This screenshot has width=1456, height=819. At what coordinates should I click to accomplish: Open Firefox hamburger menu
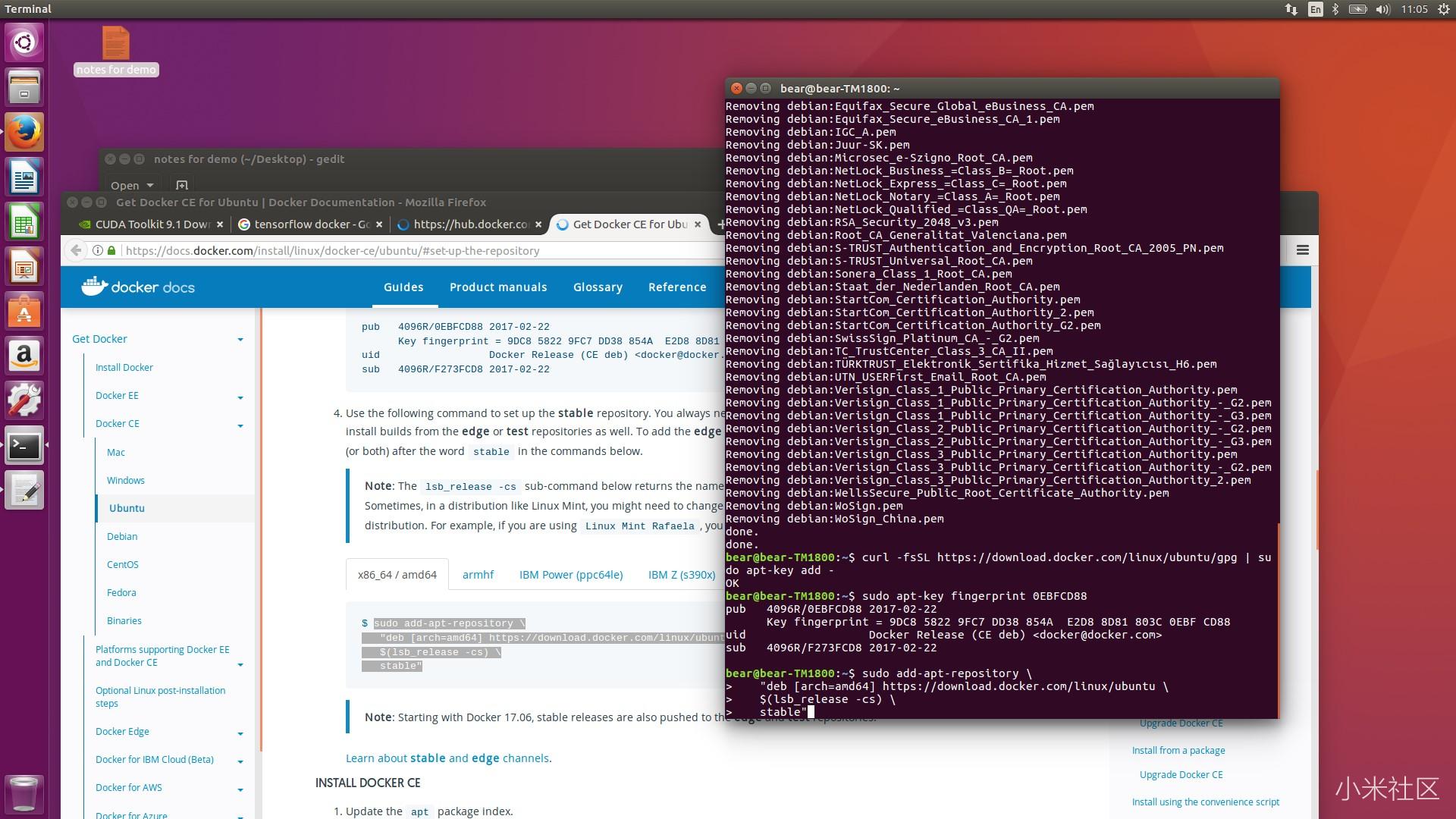(x=1303, y=250)
